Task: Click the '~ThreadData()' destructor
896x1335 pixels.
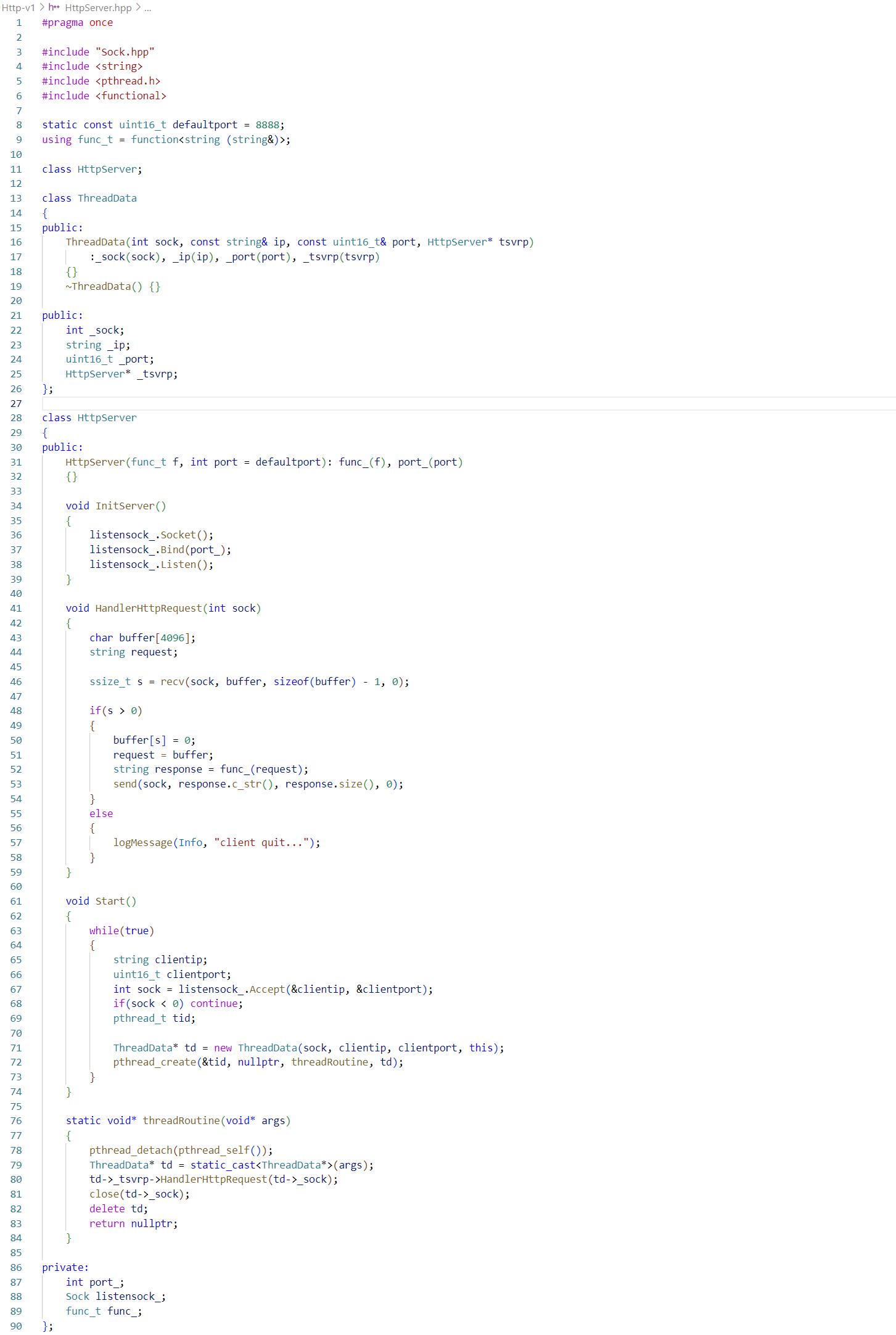Action: (104, 287)
